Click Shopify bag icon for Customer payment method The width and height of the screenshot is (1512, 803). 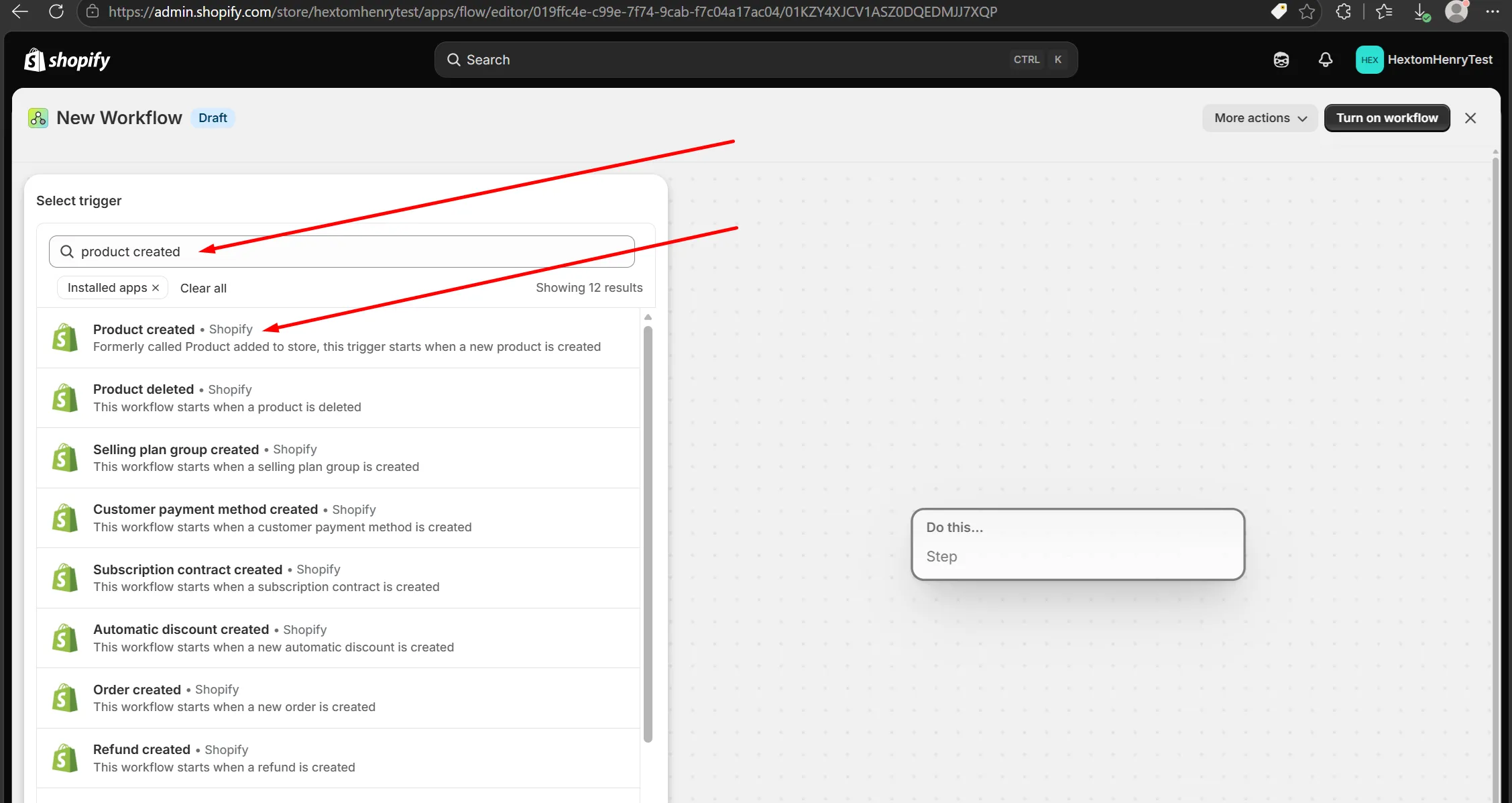coord(65,518)
